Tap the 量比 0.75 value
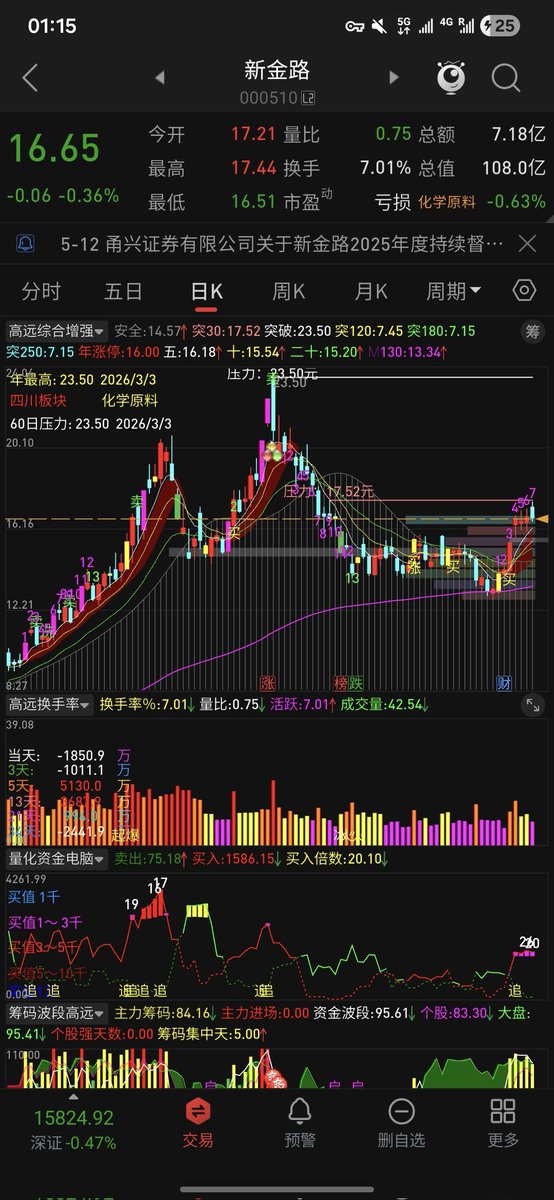This screenshot has width=554, height=1200. 393,133
